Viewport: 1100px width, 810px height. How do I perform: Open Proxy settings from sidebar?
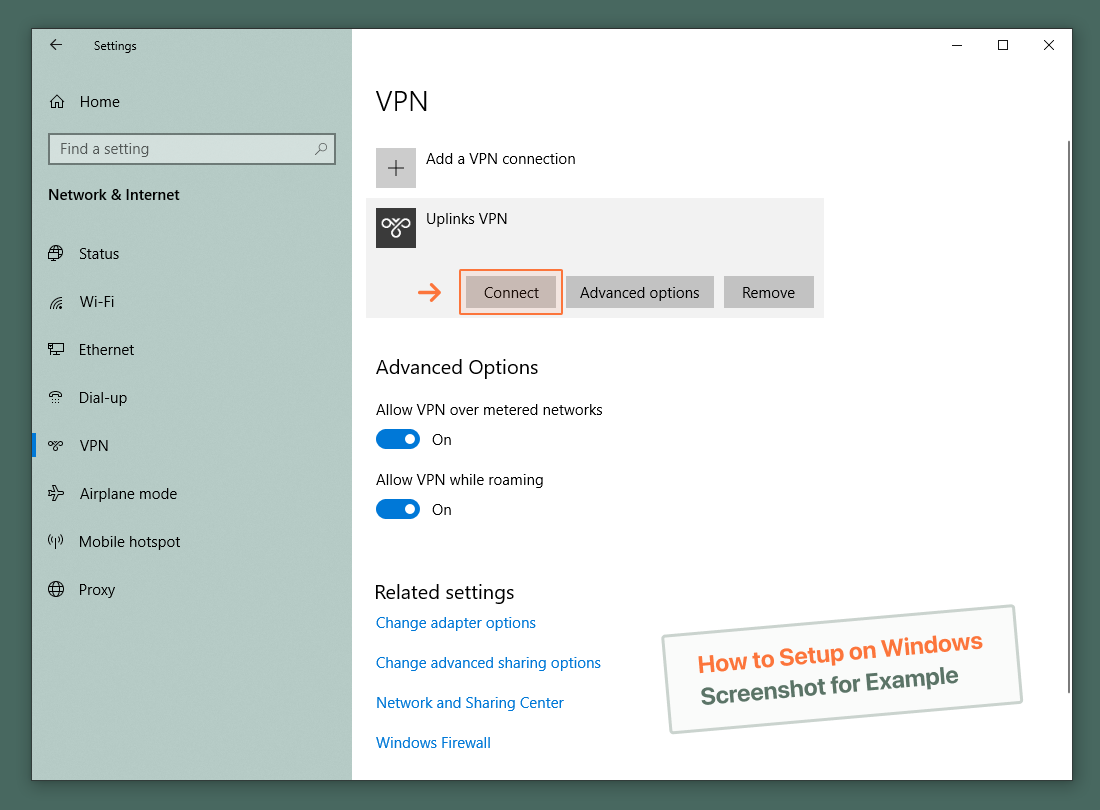point(55,589)
